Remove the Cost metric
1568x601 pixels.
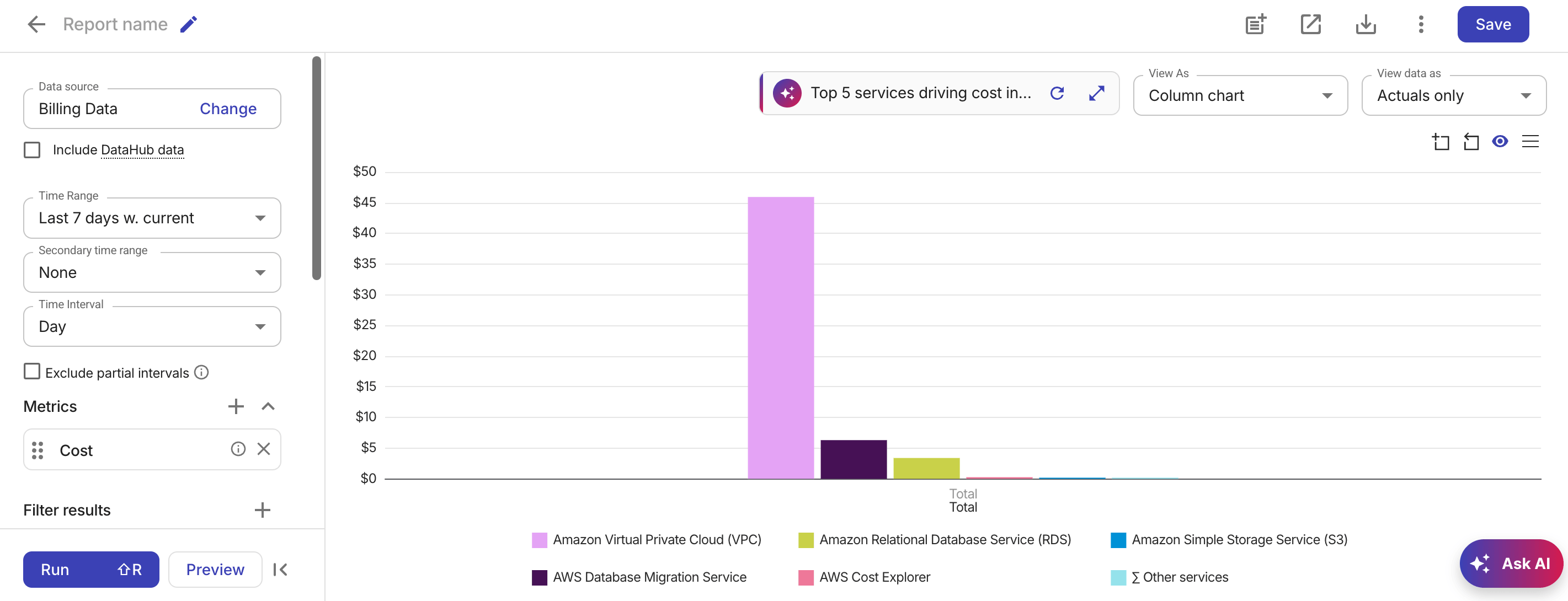[264, 449]
